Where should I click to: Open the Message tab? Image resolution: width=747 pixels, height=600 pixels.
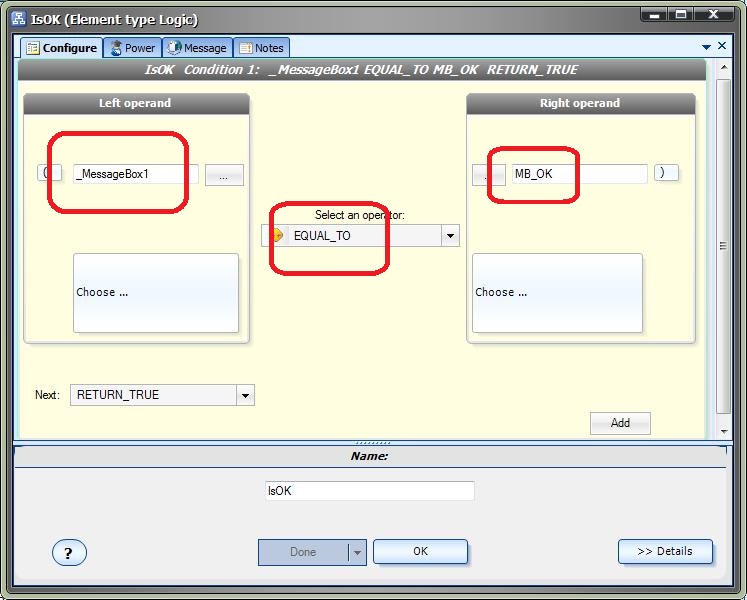[198, 48]
